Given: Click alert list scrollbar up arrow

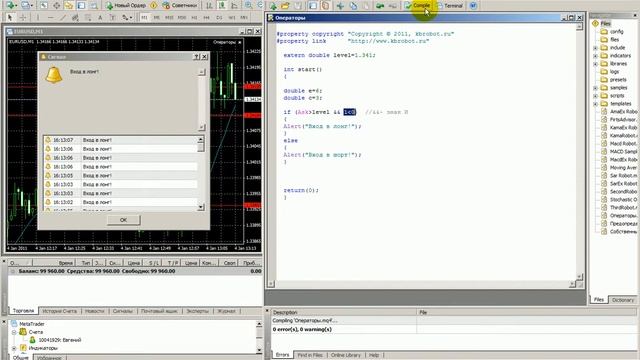Looking at the screenshot, I should click(200, 140).
